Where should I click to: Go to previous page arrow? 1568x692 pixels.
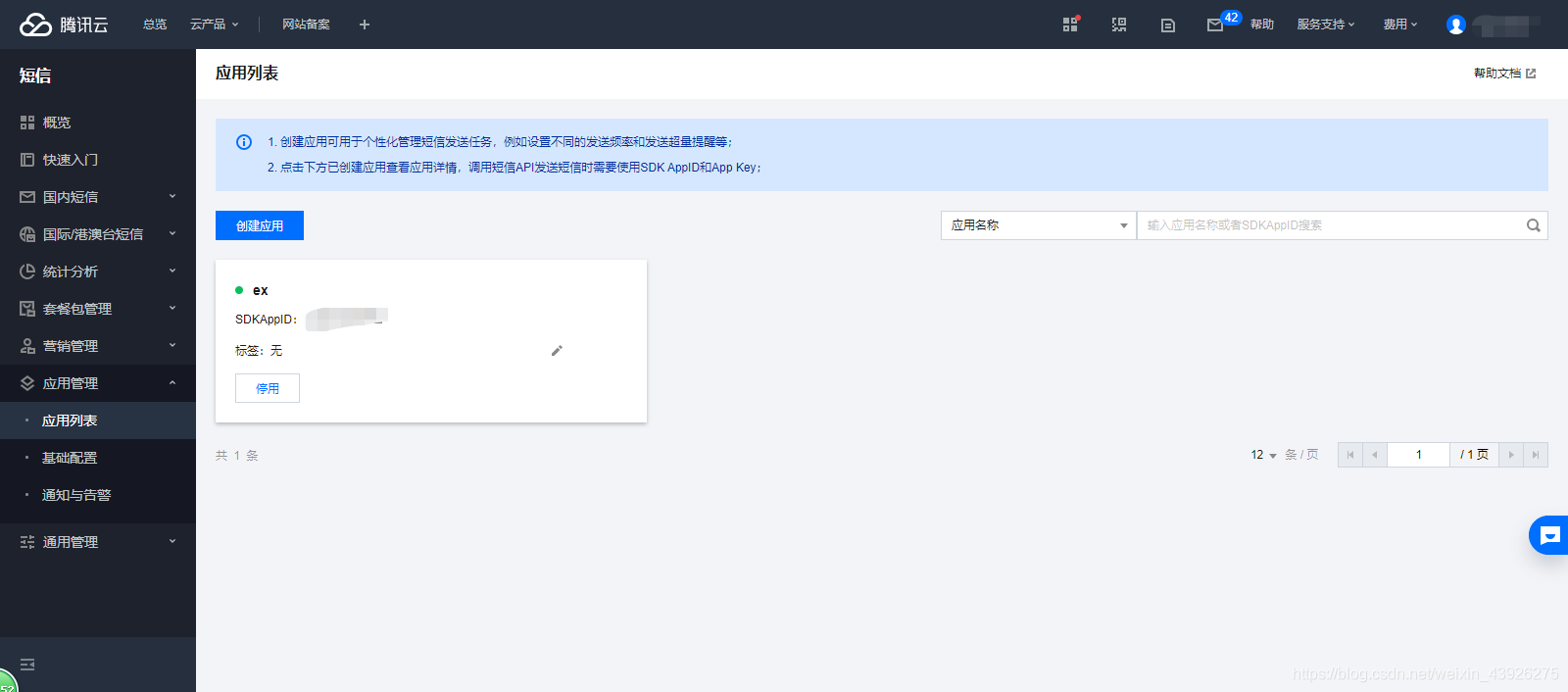click(x=1375, y=455)
